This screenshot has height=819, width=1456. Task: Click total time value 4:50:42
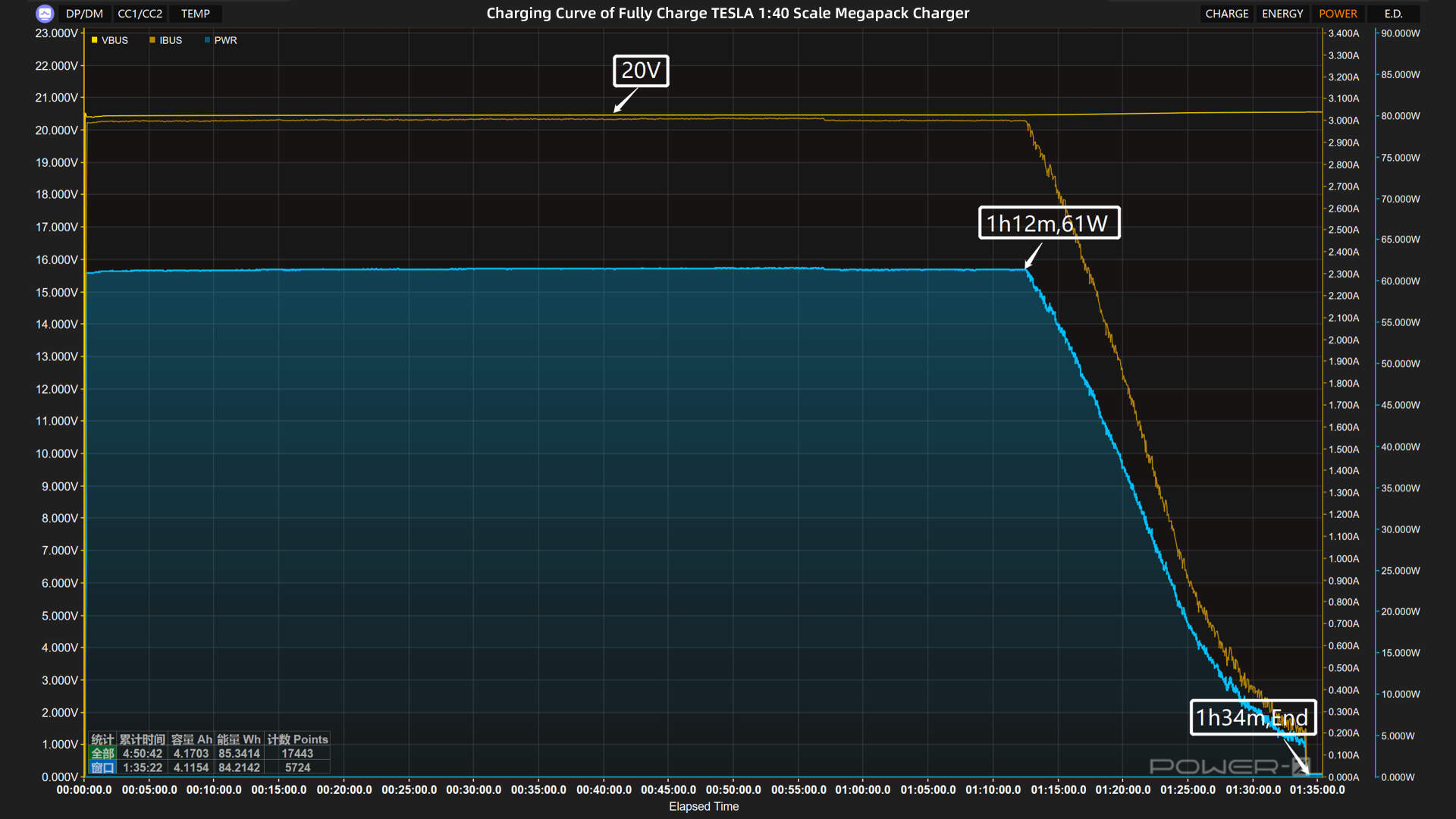pos(143,754)
